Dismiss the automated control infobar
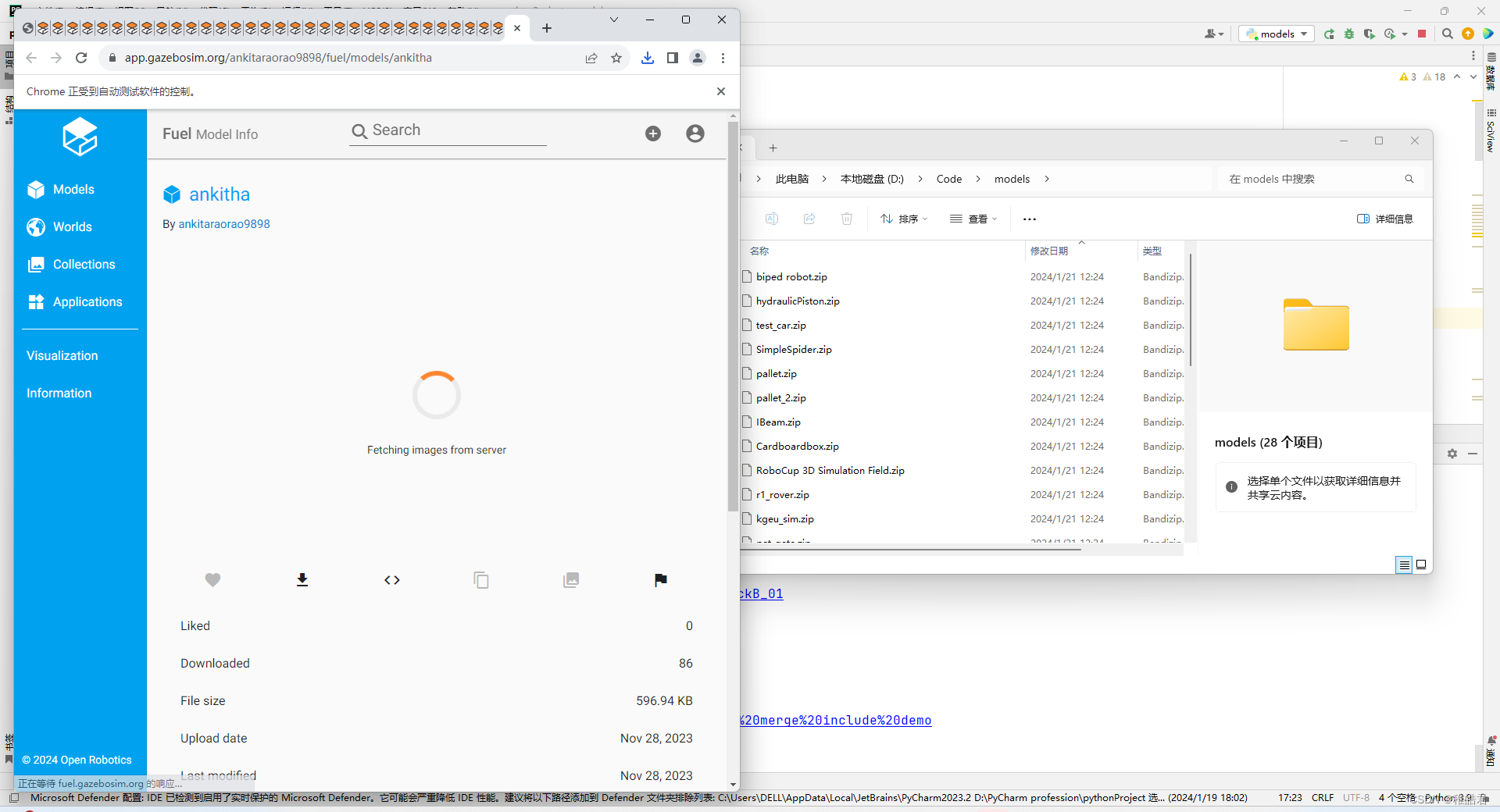1500x812 pixels. point(721,91)
